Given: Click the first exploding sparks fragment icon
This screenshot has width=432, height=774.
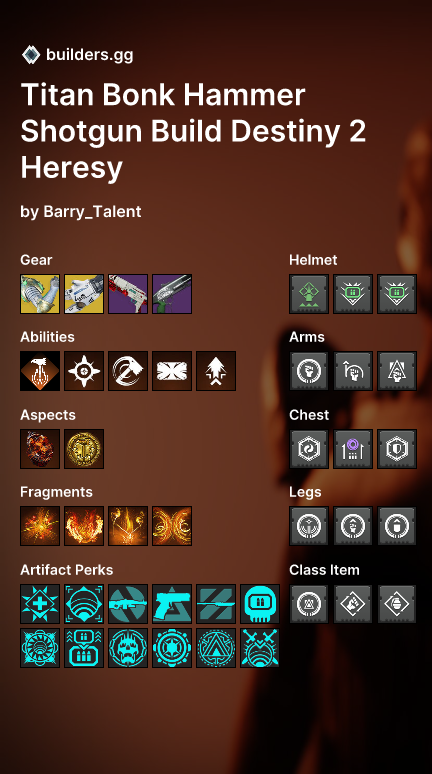Looking at the screenshot, I should click(x=40, y=526).
